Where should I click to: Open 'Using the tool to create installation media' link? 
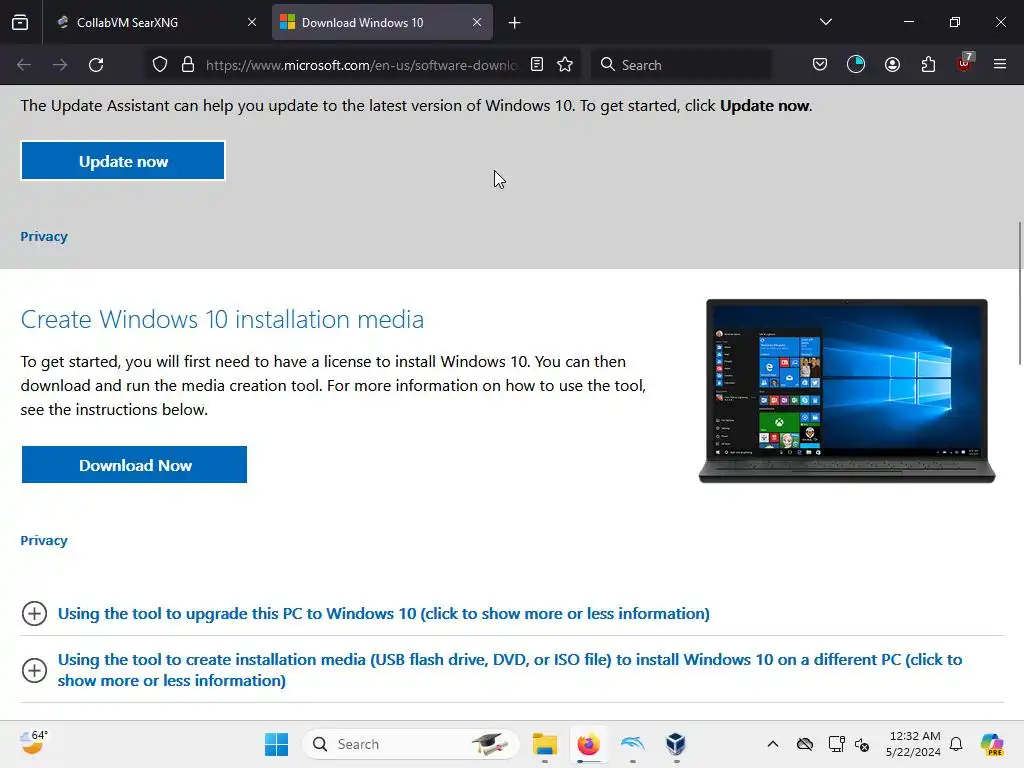pyautogui.click(x=509, y=670)
